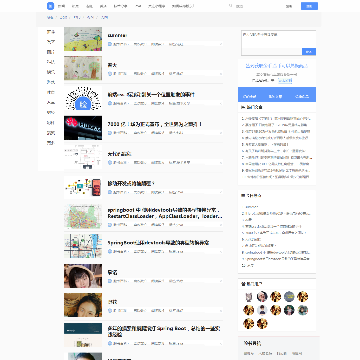Click the grey cat avatar in the sidebar
This screenshot has height=360, width=360.
coord(249,297)
